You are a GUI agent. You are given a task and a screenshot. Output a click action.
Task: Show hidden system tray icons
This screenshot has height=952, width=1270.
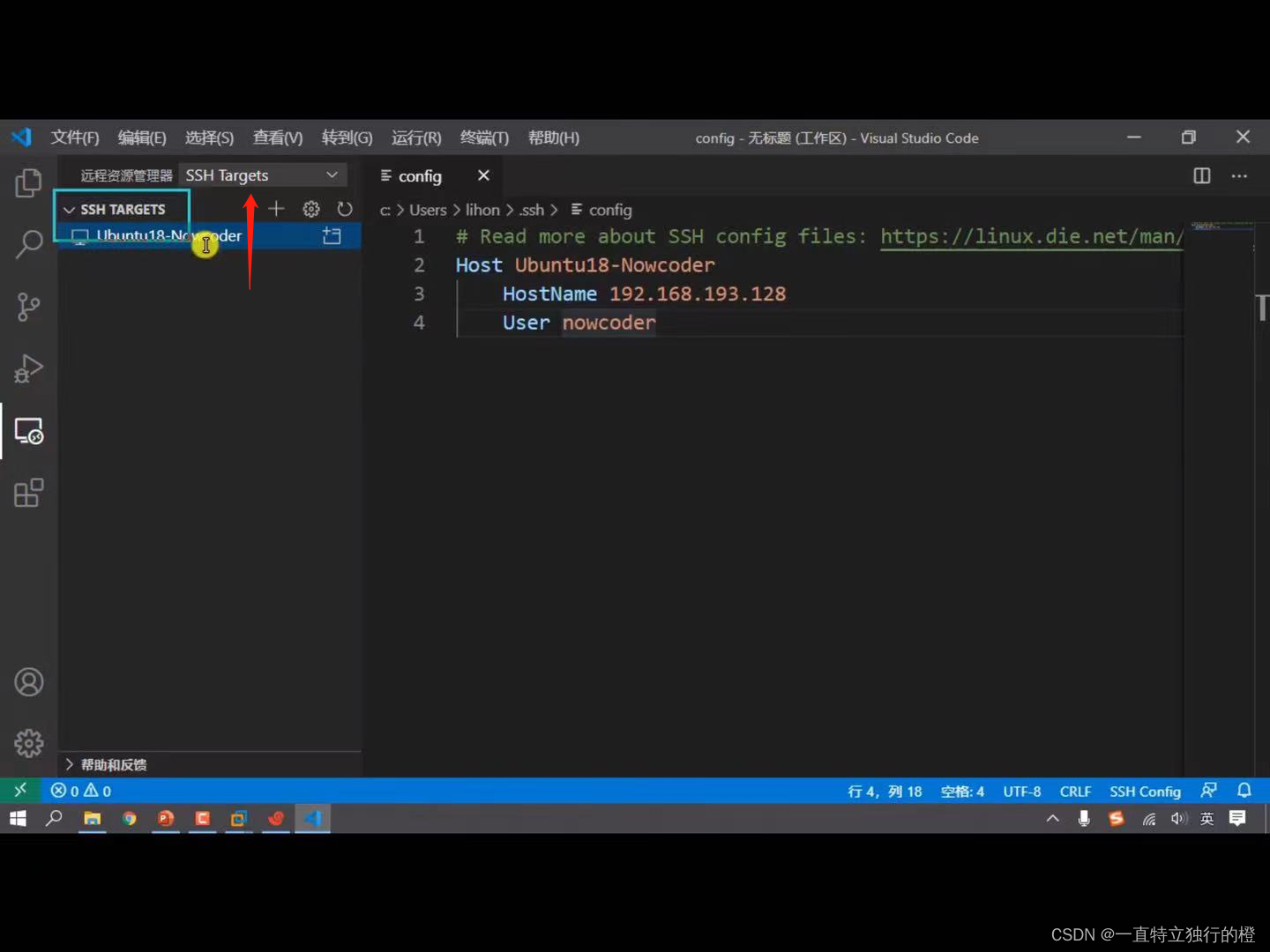[x=1052, y=819]
